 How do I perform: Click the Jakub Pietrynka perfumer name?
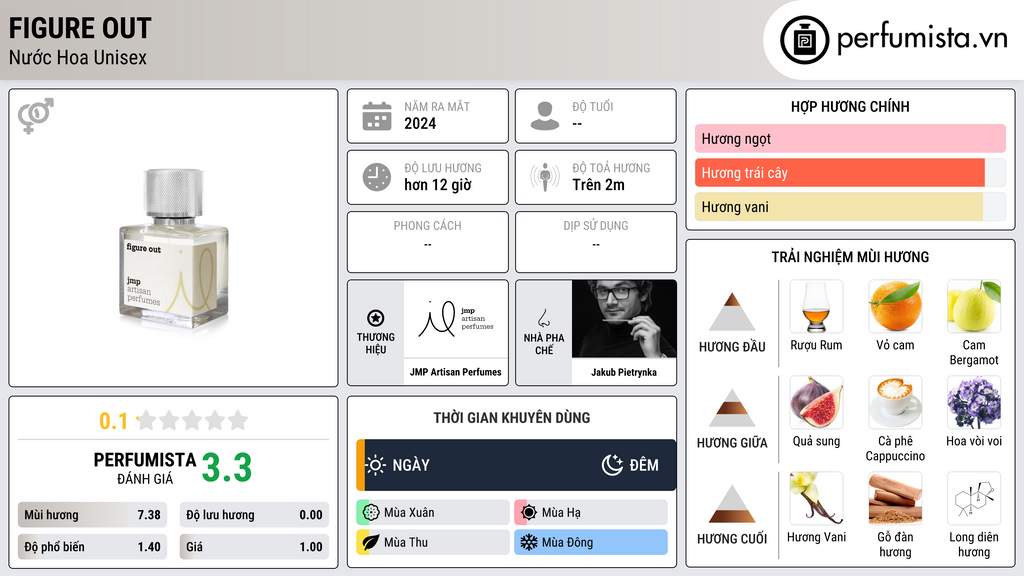pyautogui.click(x=624, y=372)
